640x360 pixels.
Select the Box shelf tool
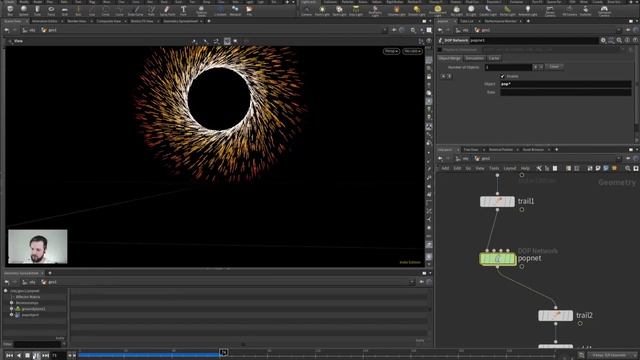10,10
